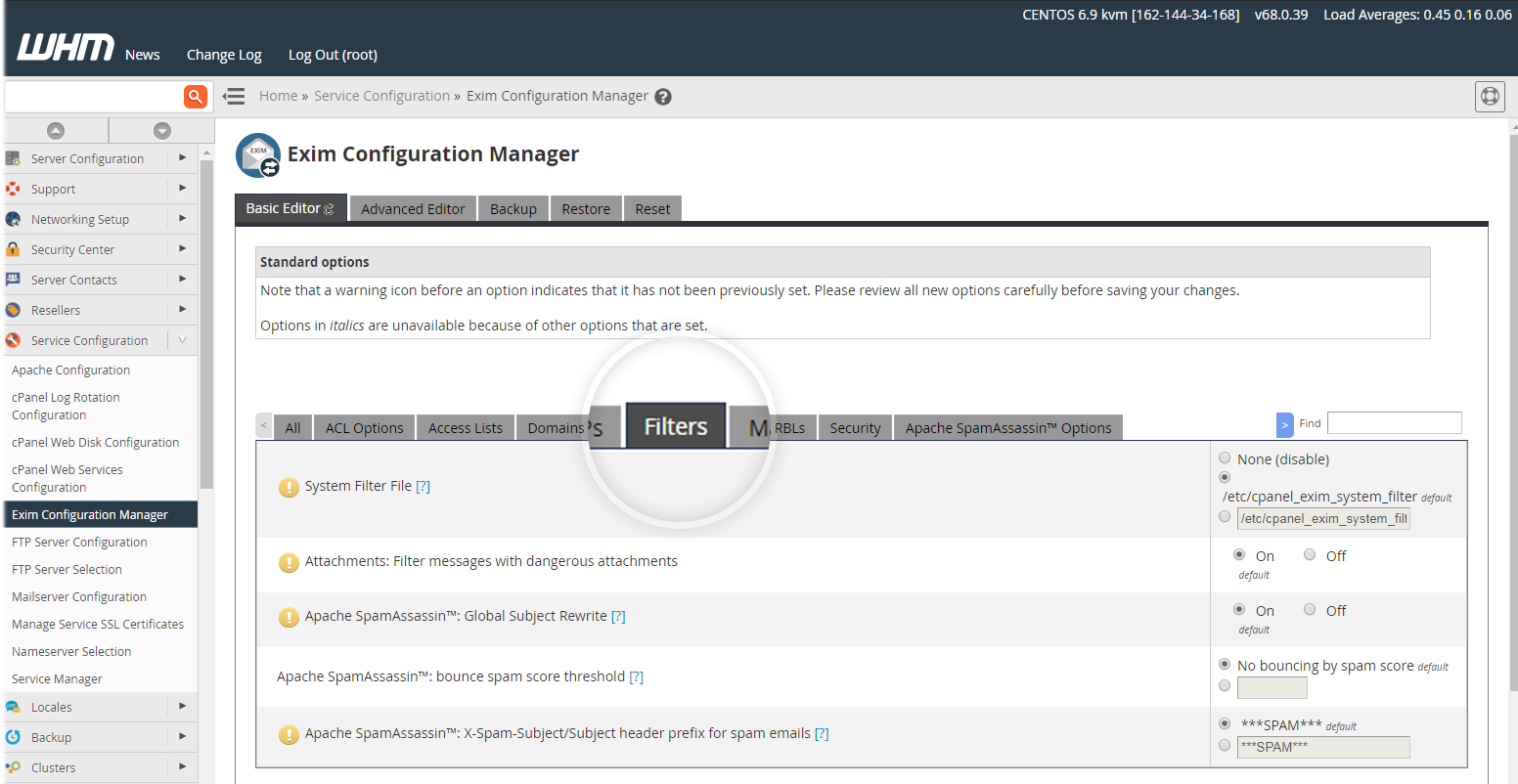Click the orange search magnifier button

point(196,96)
